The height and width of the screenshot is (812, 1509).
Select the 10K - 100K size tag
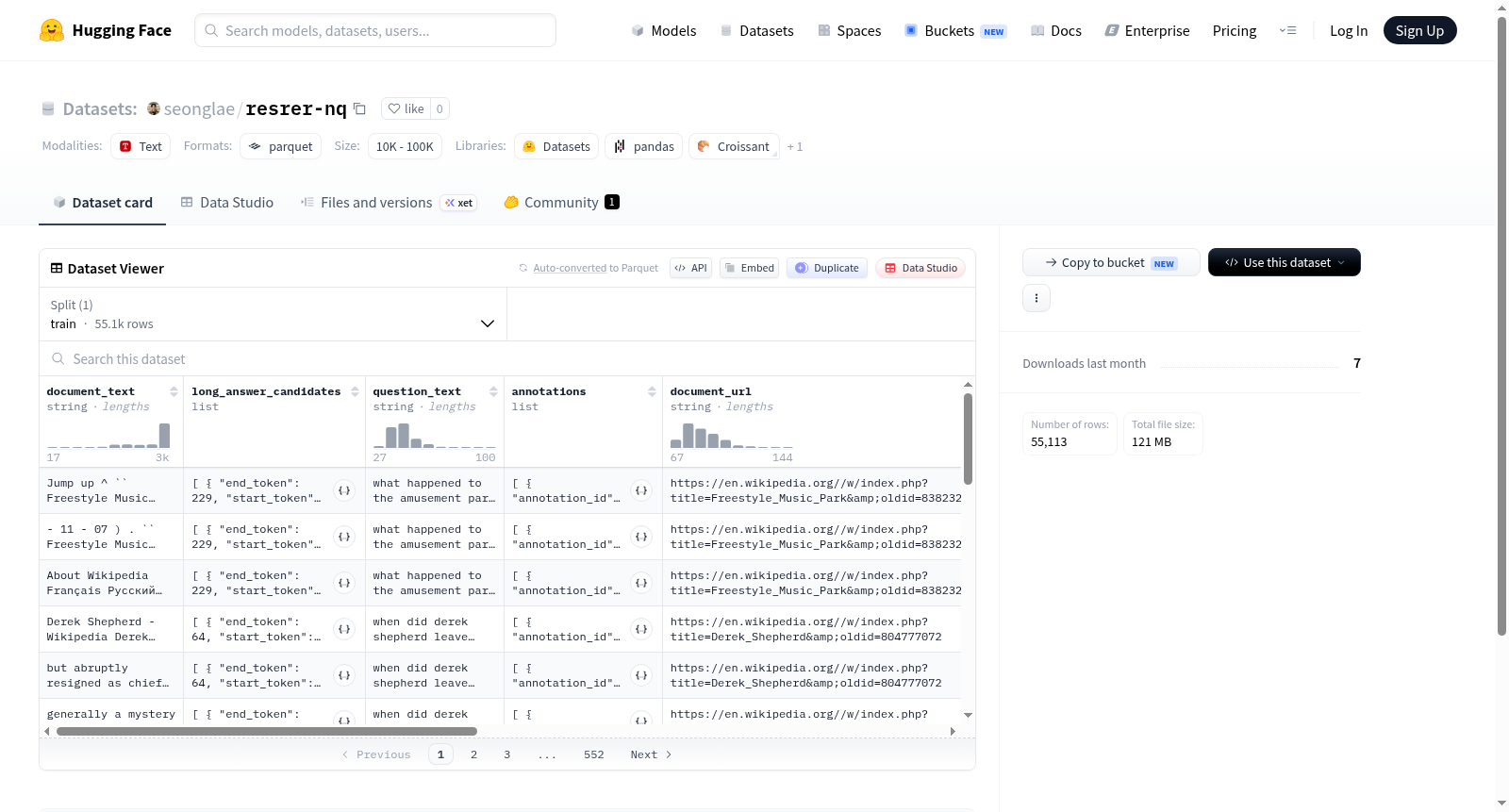tap(405, 146)
